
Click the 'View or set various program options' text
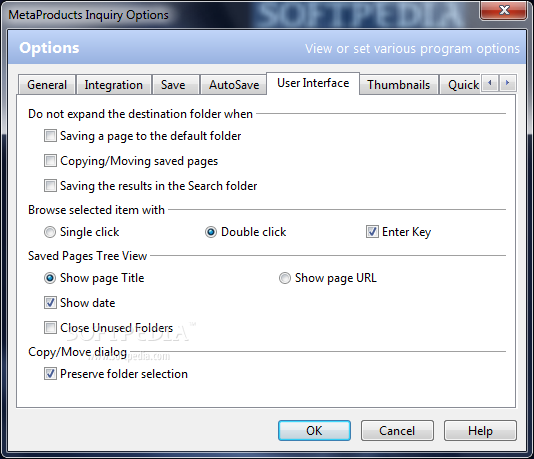[412, 49]
